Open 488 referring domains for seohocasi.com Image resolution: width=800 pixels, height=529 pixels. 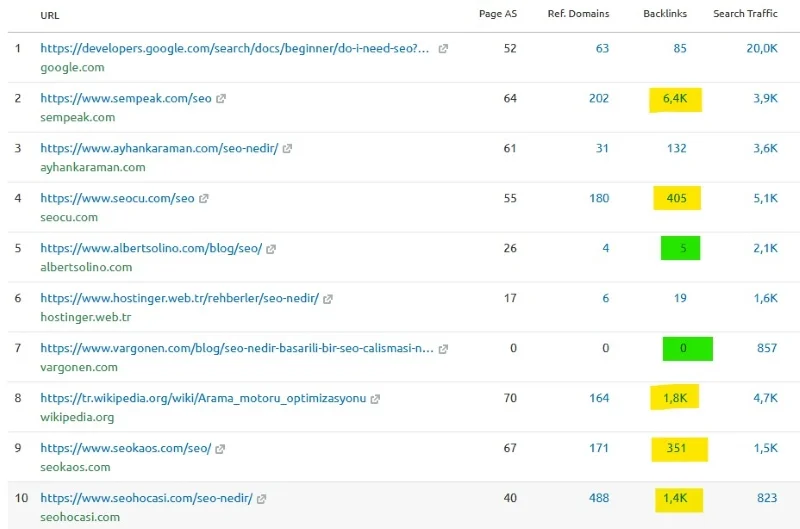(x=598, y=498)
